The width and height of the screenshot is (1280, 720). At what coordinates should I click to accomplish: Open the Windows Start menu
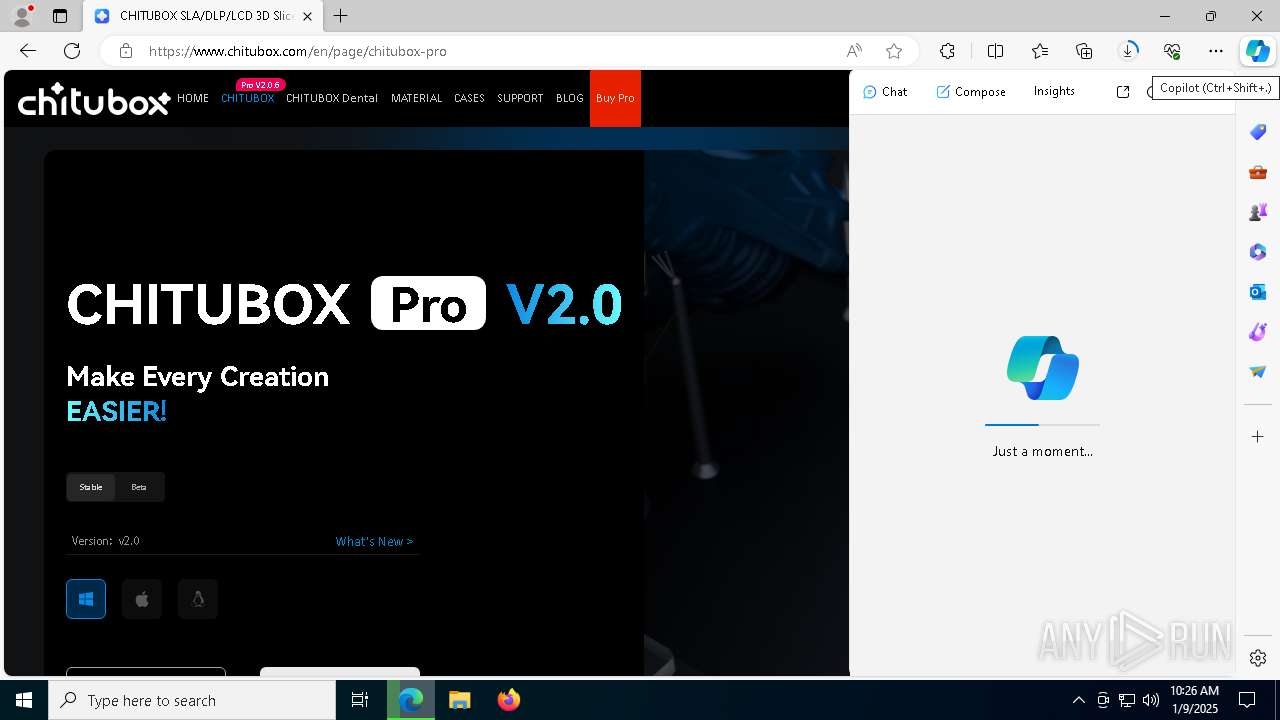[24, 700]
